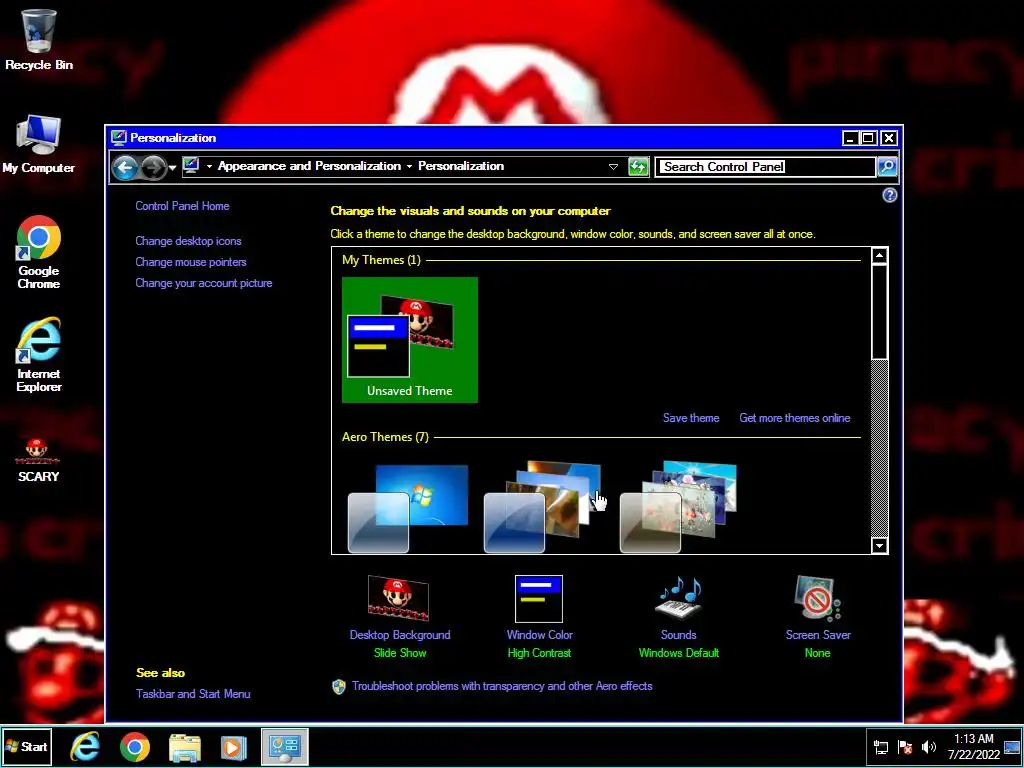This screenshot has height=768, width=1024.
Task: Select the SCARY desktop icon
Action: click(x=38, y=460)
